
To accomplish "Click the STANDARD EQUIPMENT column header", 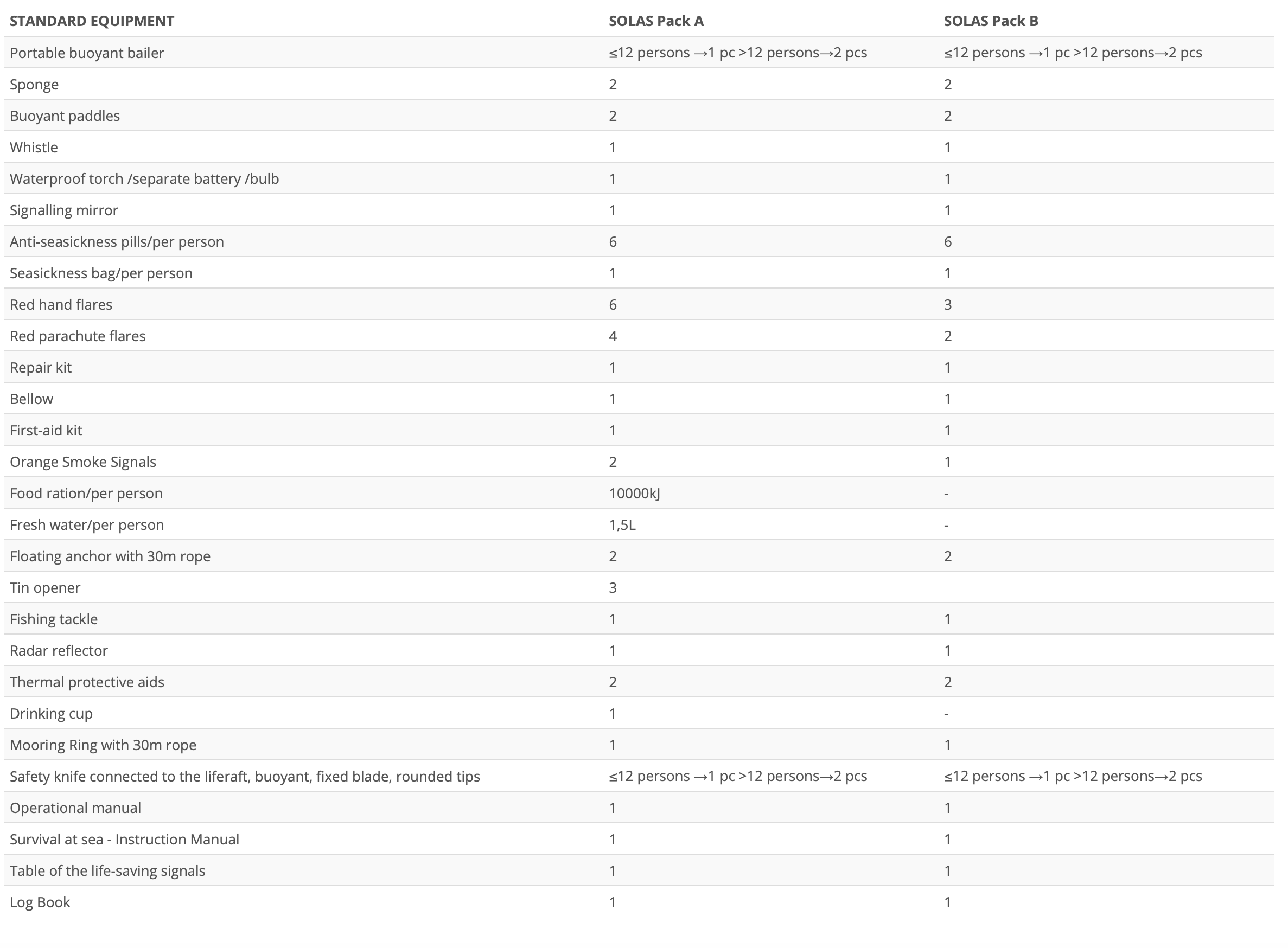I will pos(92,21).
